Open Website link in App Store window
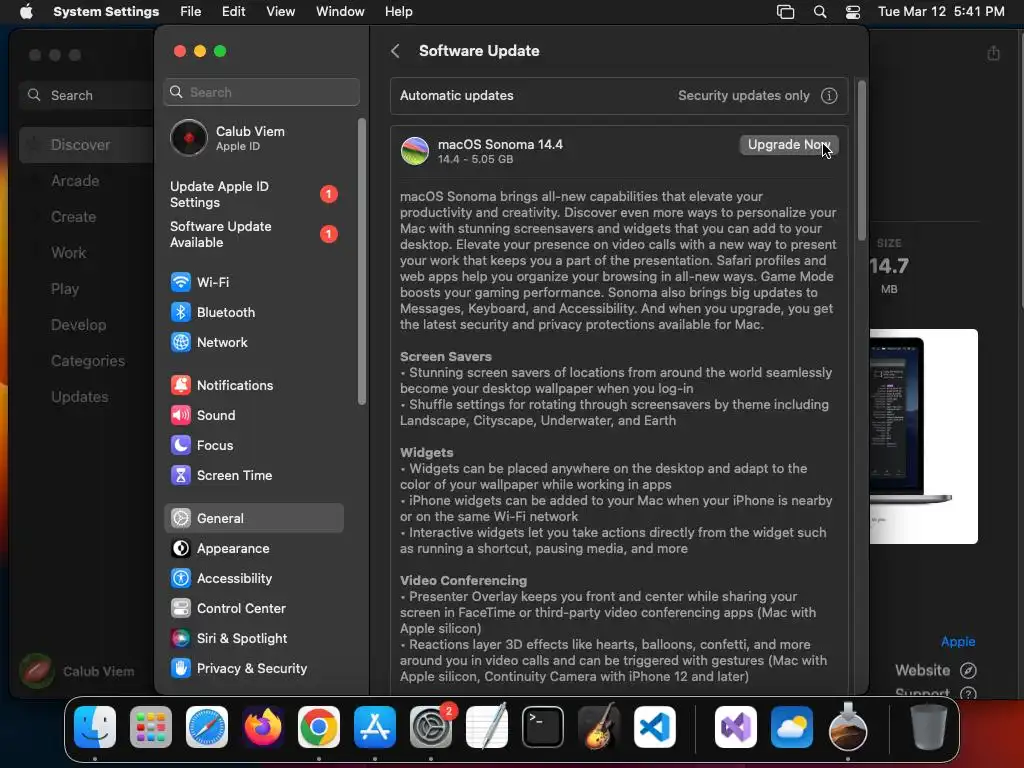Image resolution: width=1024 pixels, height=768 pixels. click(935, 671)
